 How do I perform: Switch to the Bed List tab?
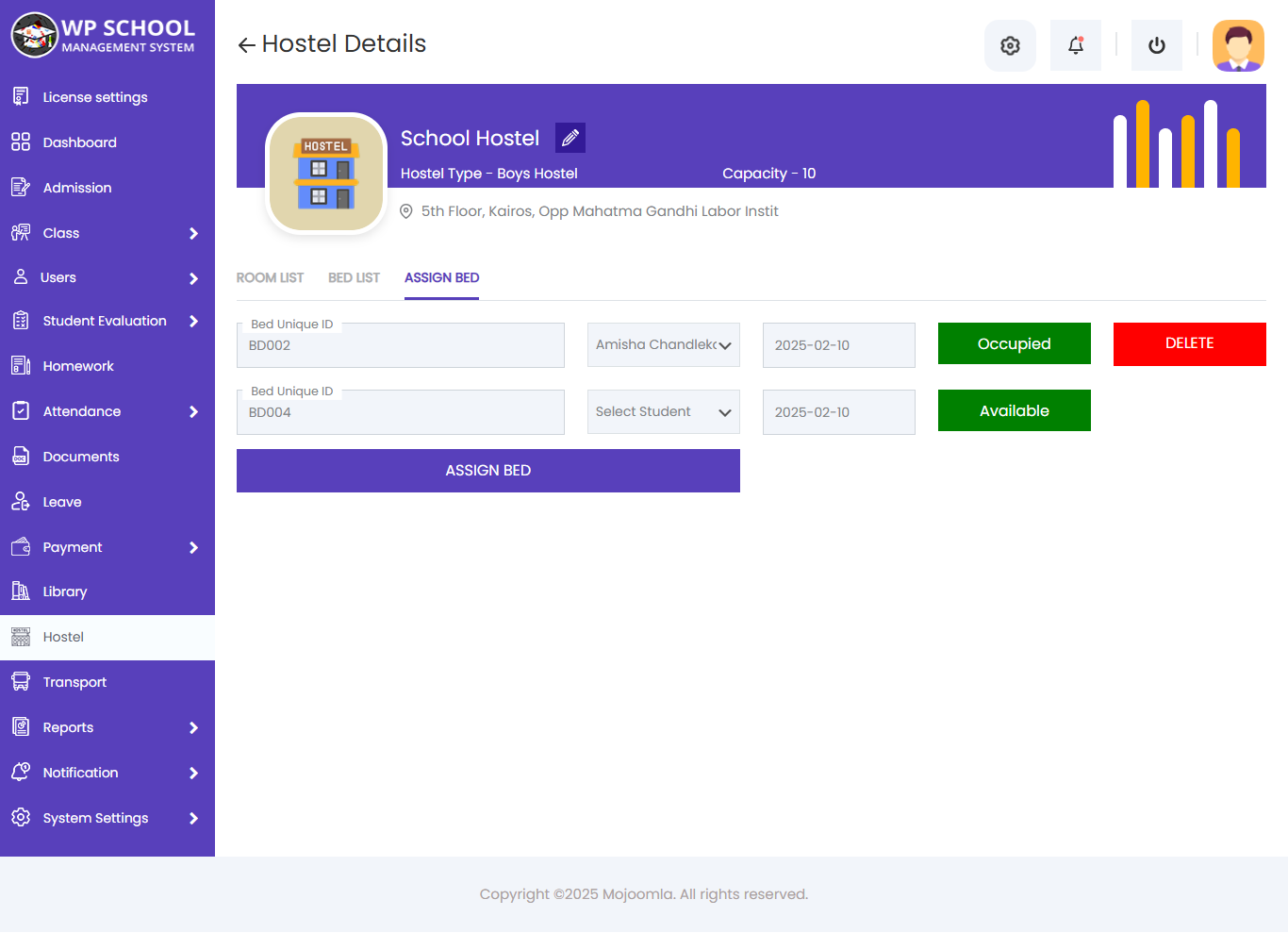click(355, 277)
